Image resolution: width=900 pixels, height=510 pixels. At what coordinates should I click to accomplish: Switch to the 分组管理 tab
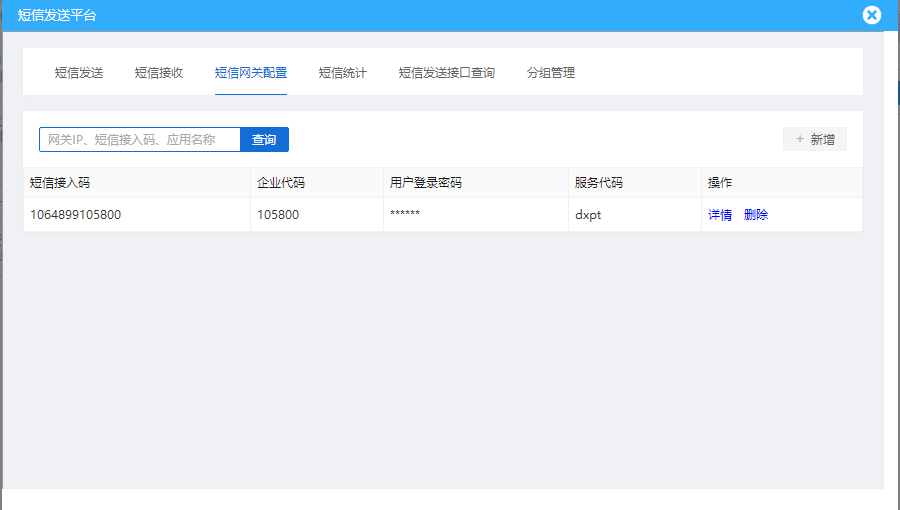tap(551, 73)
